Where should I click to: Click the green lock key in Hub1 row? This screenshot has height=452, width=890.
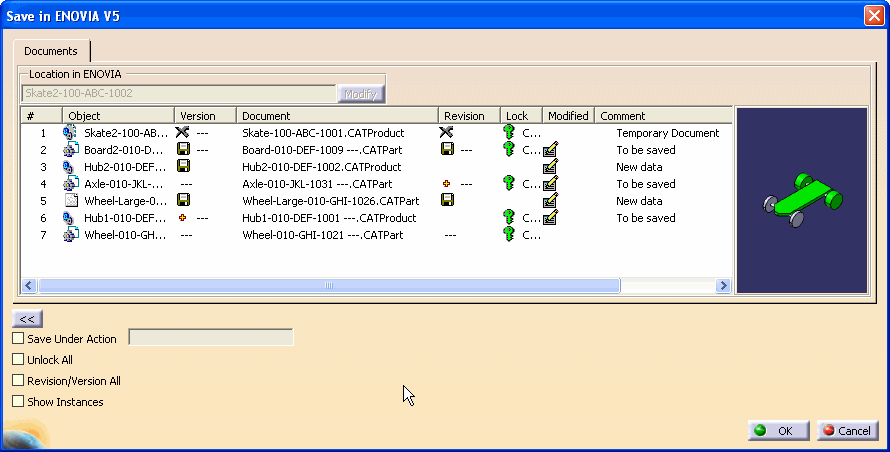(x=509, y=217)
